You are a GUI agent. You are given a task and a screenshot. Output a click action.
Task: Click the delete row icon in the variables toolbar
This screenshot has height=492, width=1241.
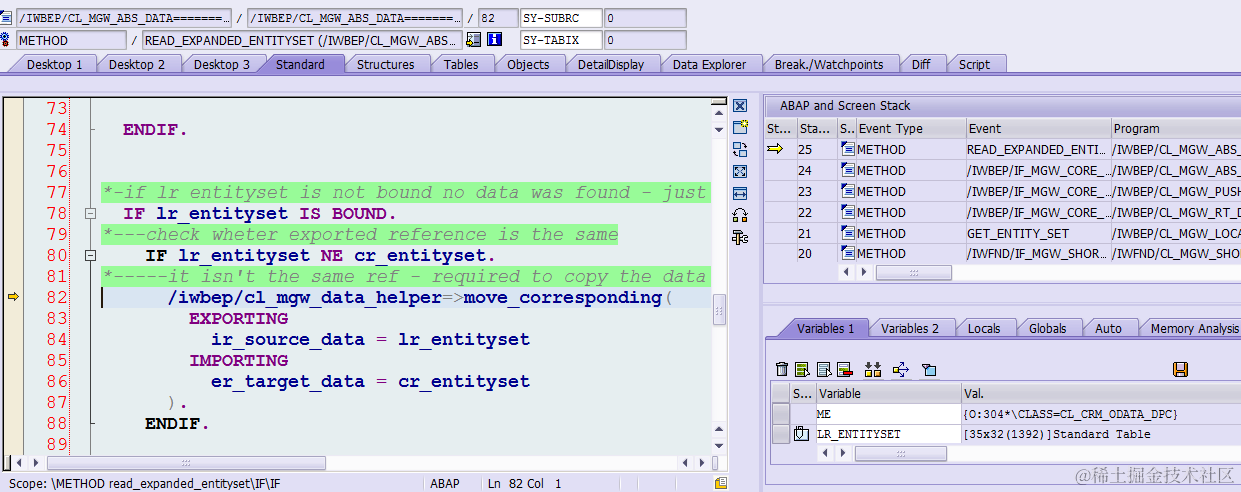844,370
